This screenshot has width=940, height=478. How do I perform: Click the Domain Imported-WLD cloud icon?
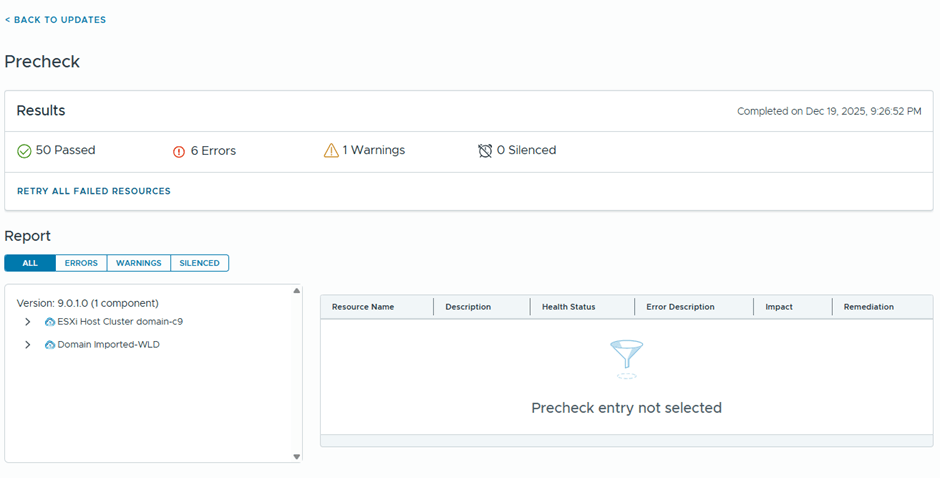coord(50,345)
